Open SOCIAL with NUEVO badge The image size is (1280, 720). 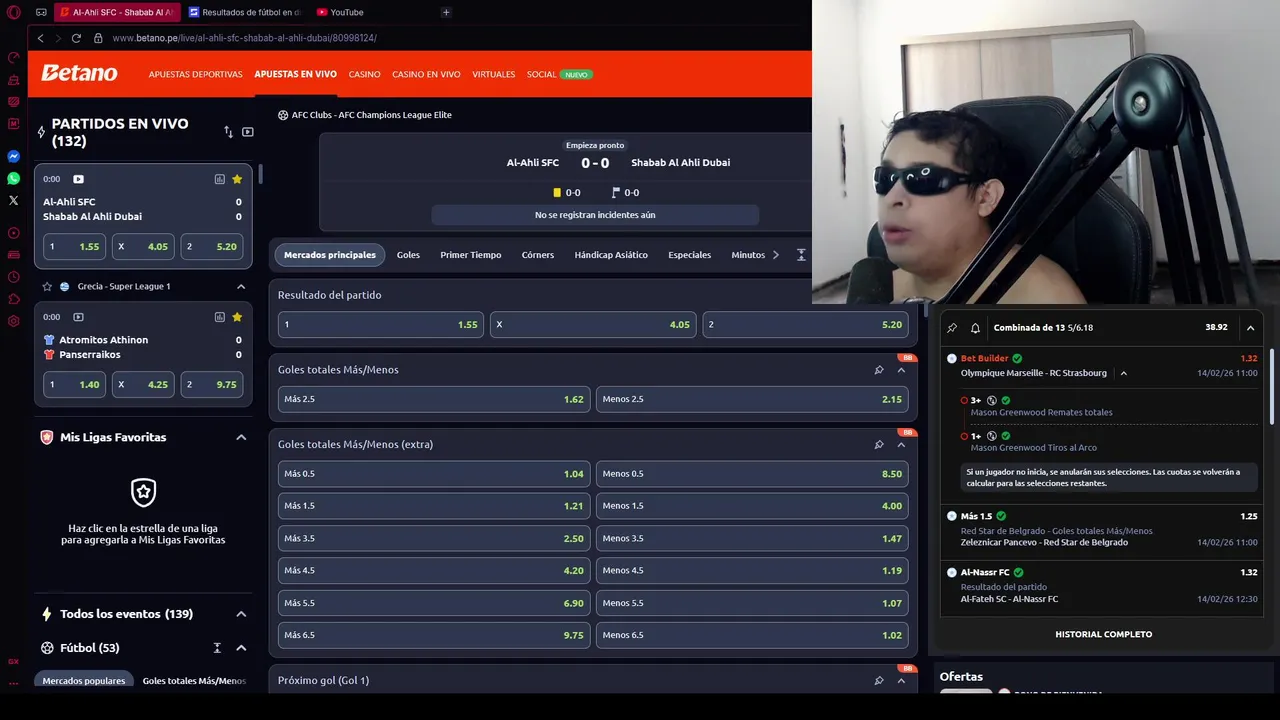(x=559, y=74)
